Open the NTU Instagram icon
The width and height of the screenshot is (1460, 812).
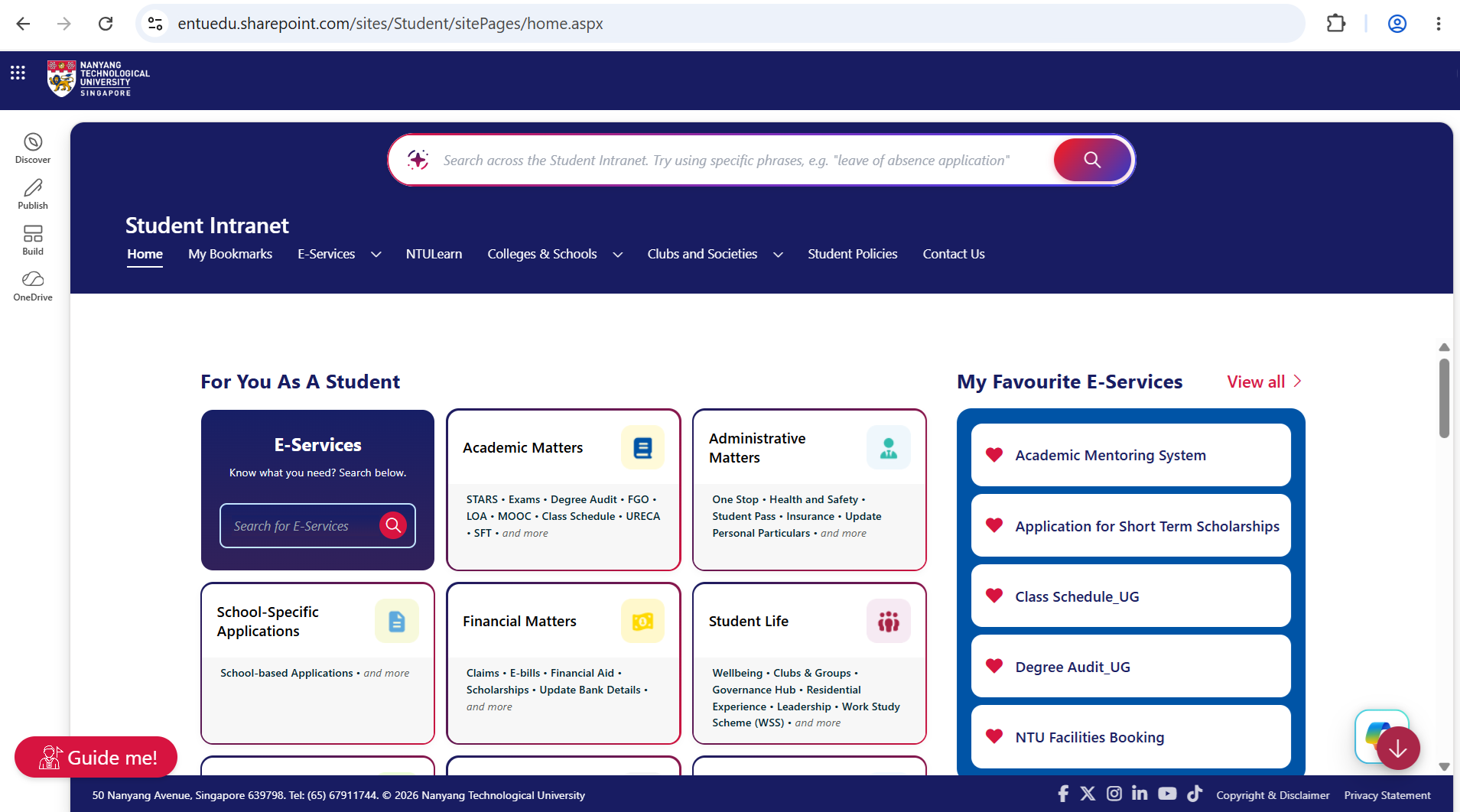pos(1114,794)
